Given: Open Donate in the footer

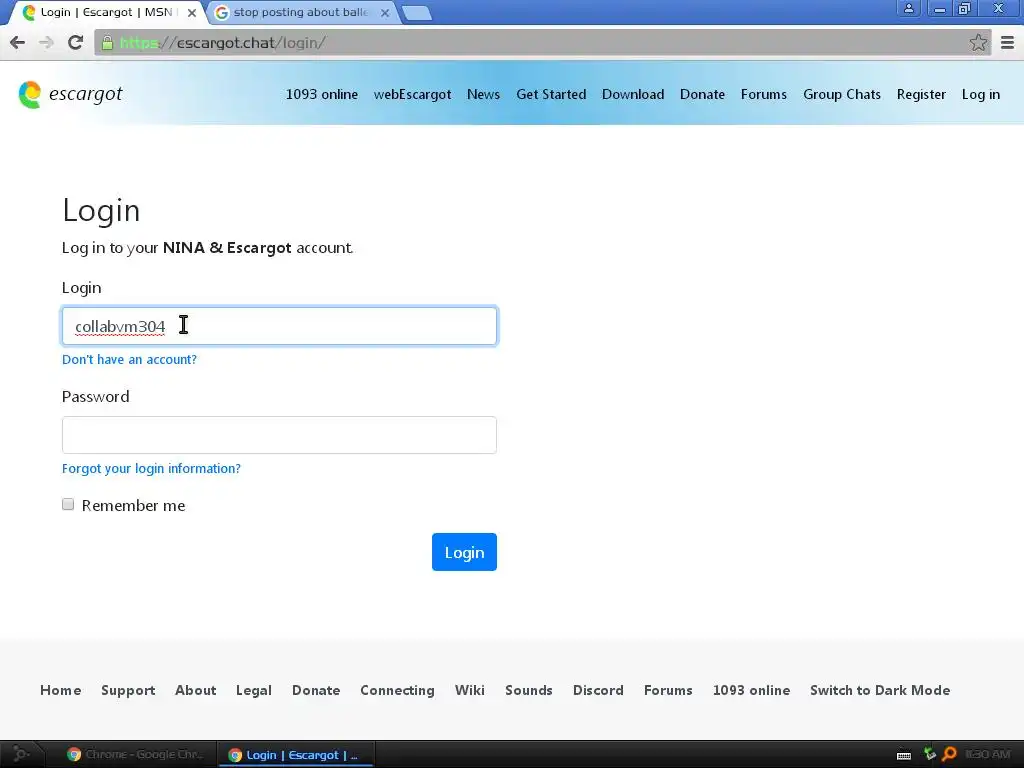Looking at the screenshot, I should pos(316,690).
